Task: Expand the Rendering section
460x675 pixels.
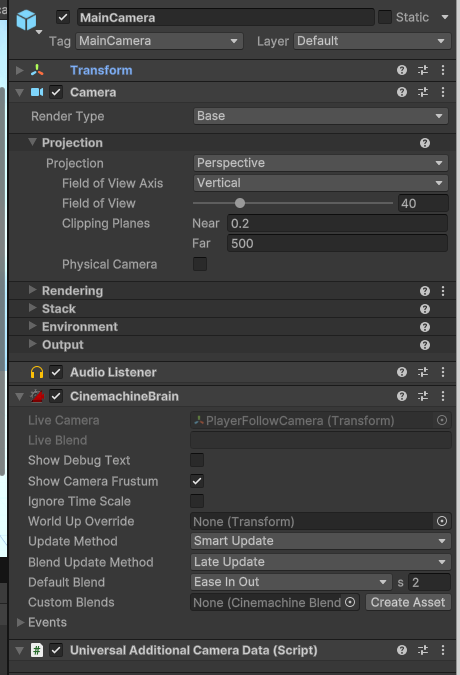Action: pos(32,290)
